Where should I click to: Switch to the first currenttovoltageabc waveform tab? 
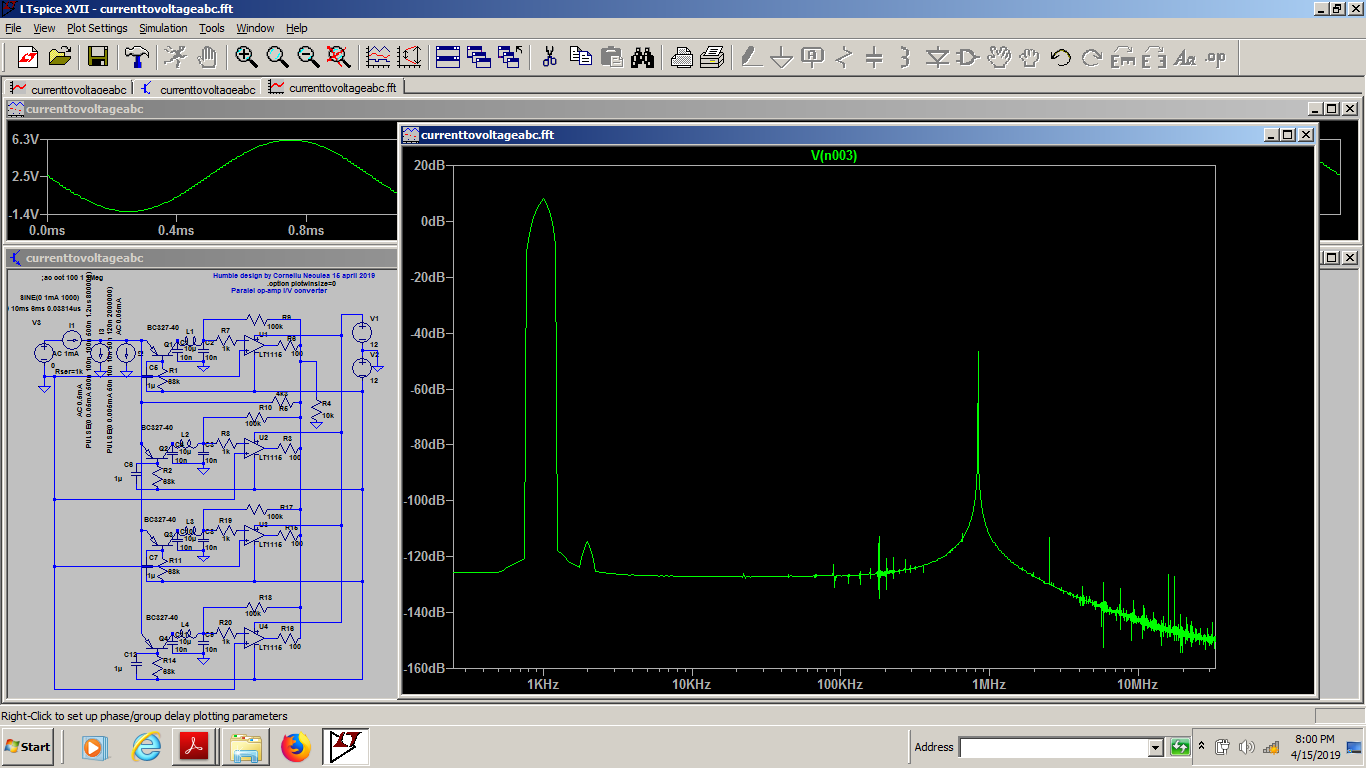(69, 88)
